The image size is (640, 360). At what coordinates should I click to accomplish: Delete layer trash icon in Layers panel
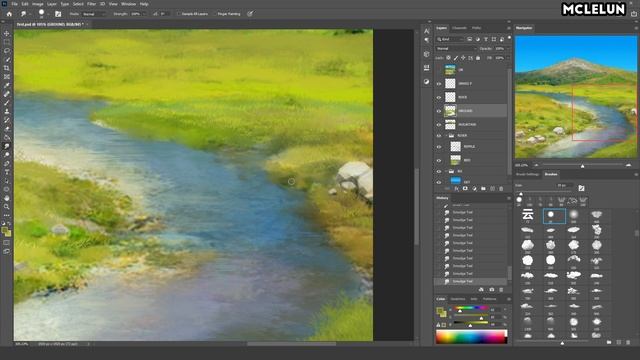pyautogui.click(x=501, y=189)
